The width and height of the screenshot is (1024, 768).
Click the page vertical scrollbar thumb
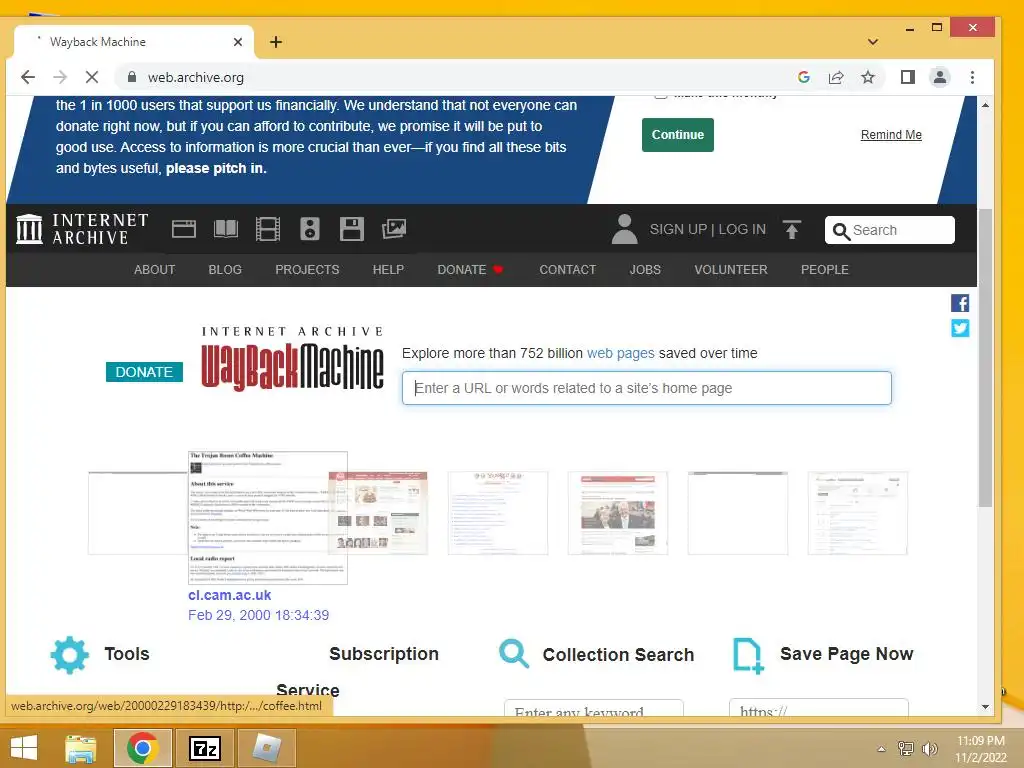click(x=985, y=357)
